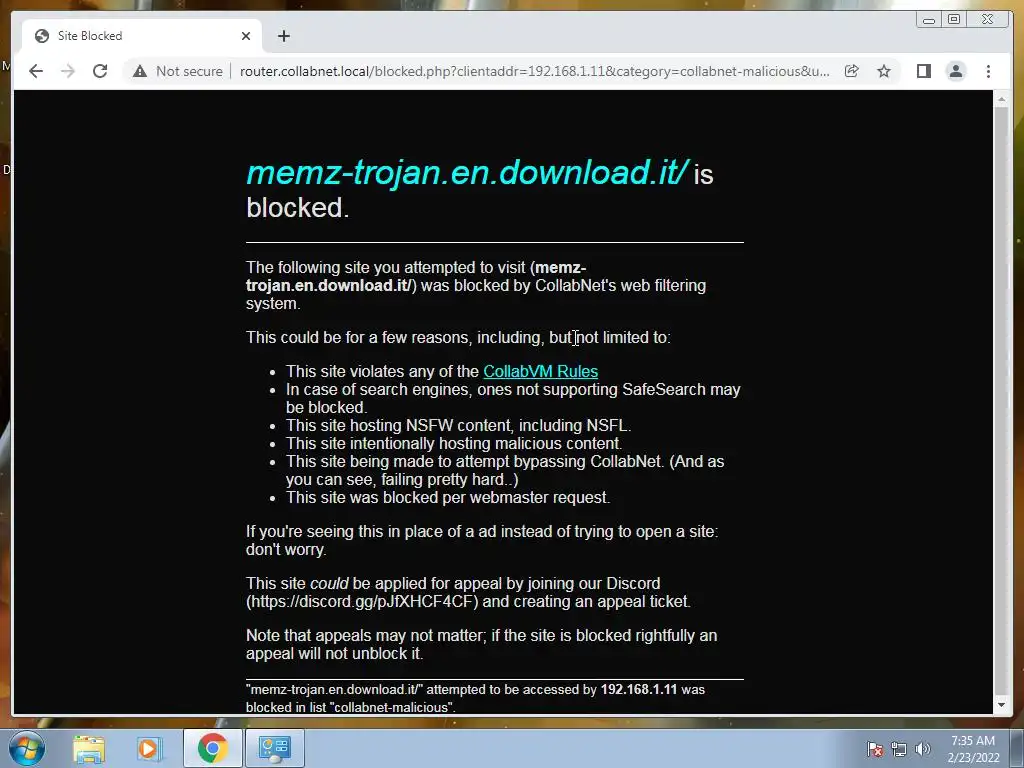Open a new browser tab
The width and height of the screenshot is (1024, 768).
click(283, 36)
